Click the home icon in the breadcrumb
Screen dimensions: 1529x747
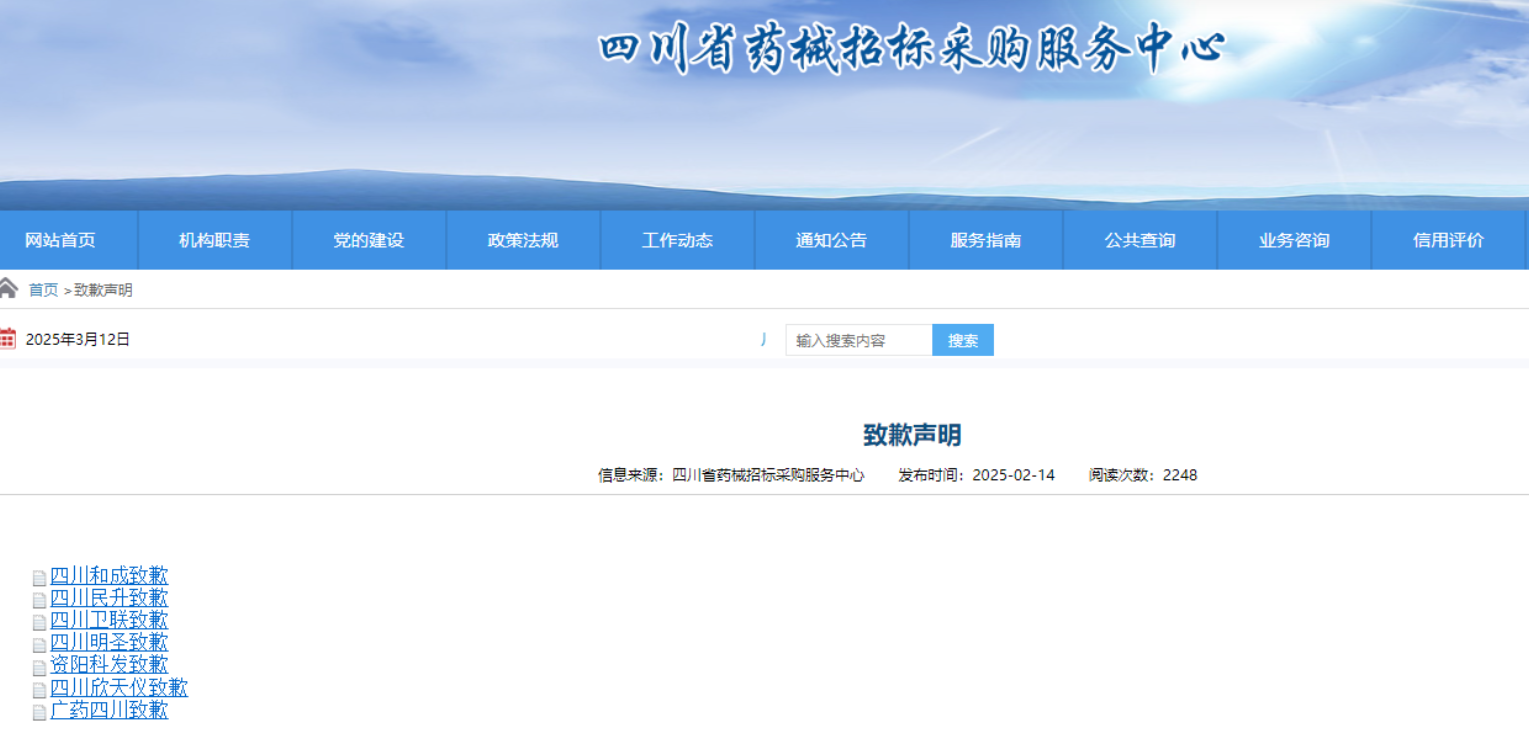(x=8, y=289)
